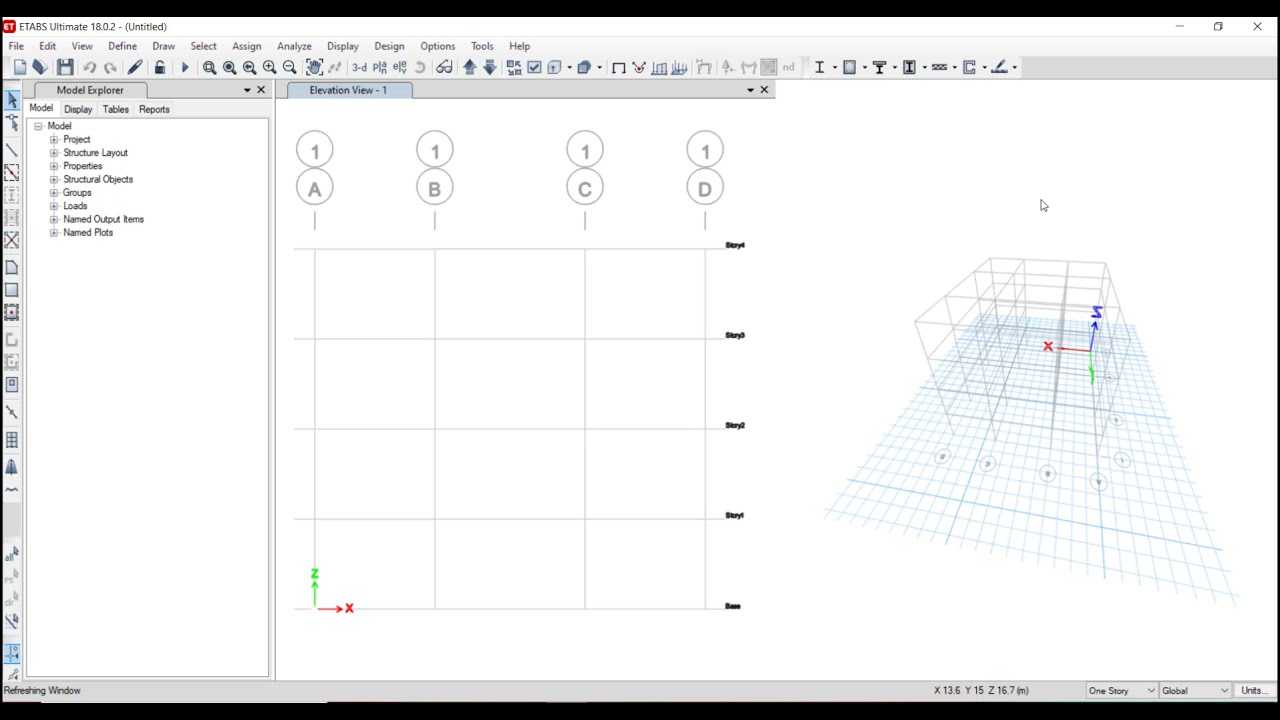1280x720 pixels.
Task: Switch to the Reports tab in Model Explorer
Action: (x=154, y=109)
